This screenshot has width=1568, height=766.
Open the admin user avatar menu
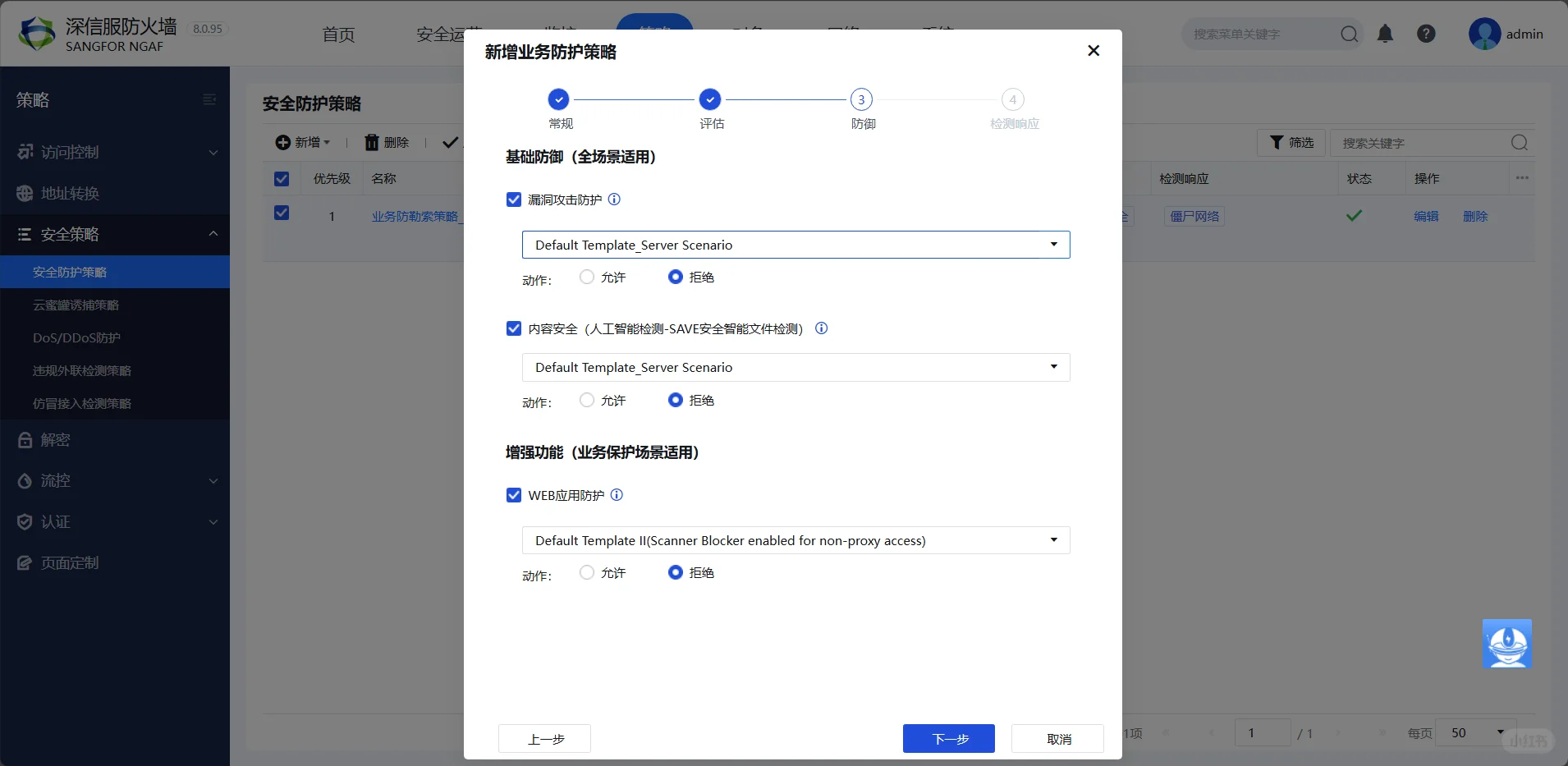(x=1487, y=34)
